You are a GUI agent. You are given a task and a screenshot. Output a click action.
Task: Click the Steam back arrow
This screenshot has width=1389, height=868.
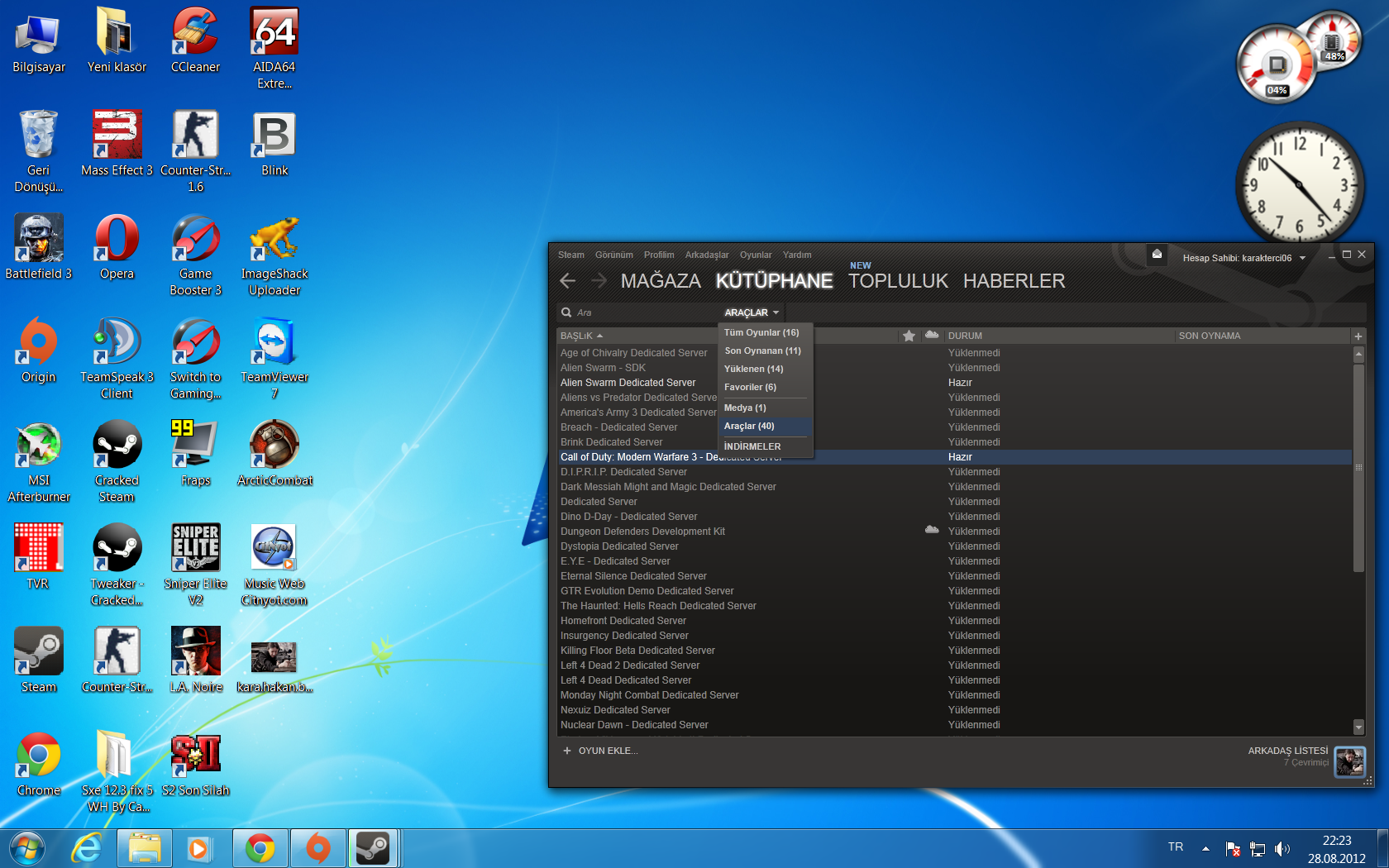567,281
